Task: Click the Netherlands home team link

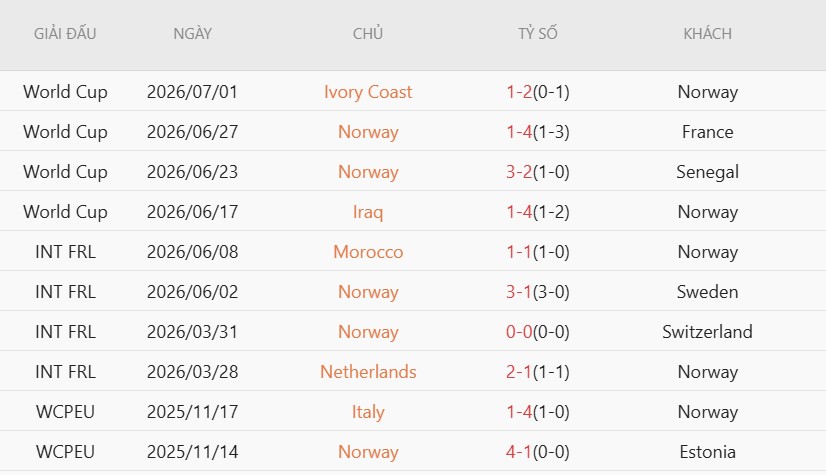Action: pos(368,372)
